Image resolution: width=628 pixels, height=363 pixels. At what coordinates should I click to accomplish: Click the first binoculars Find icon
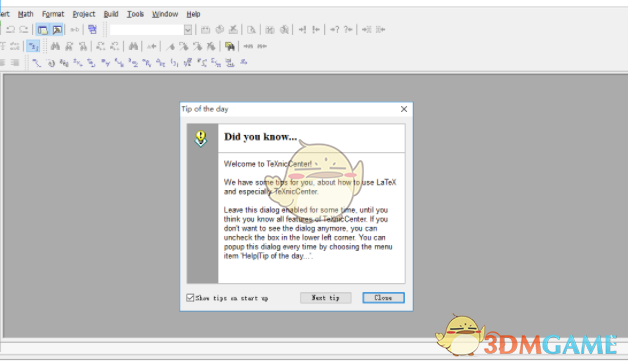click(55, 46)
